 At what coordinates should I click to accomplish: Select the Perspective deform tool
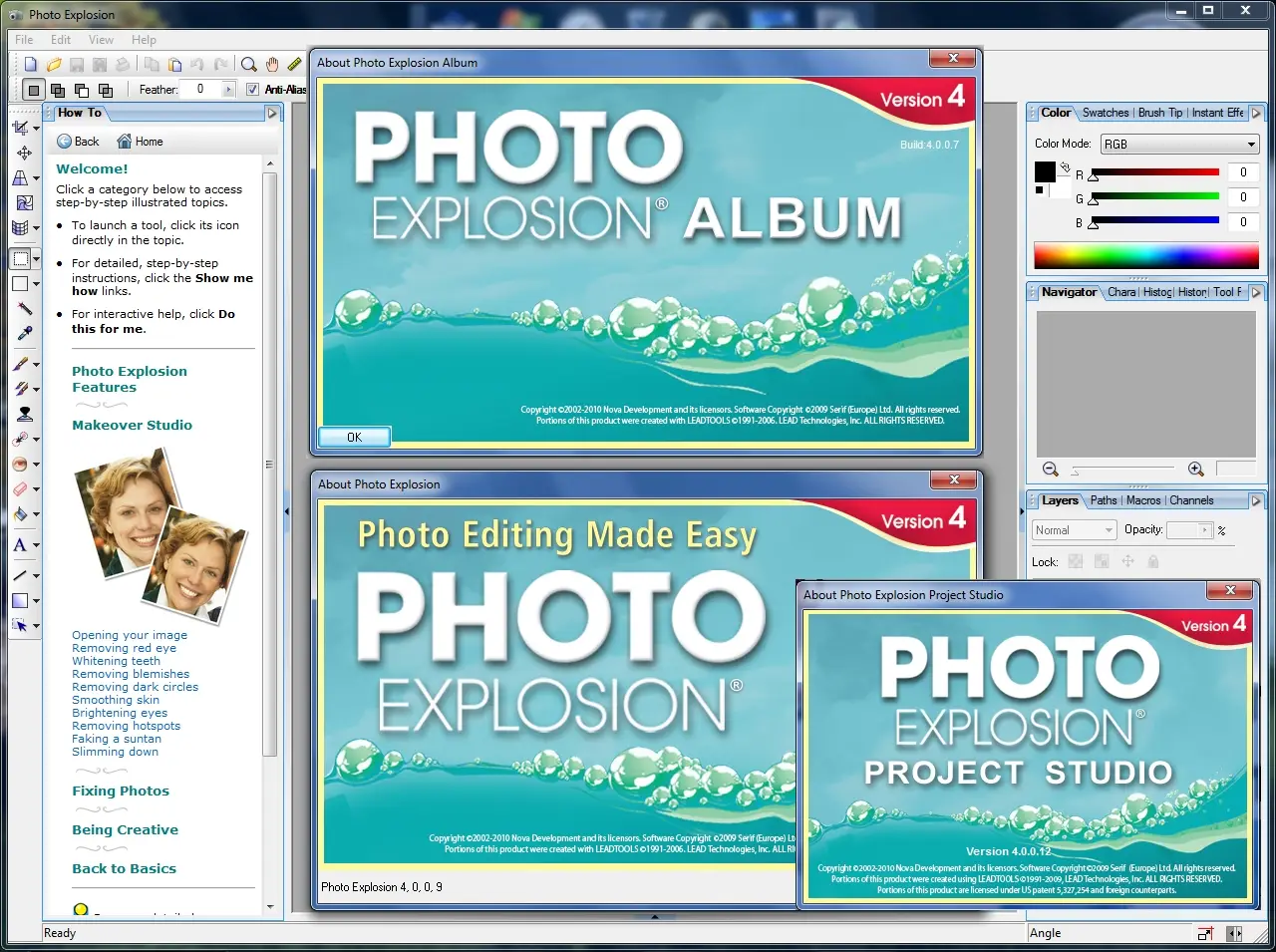tap(20, 177)
